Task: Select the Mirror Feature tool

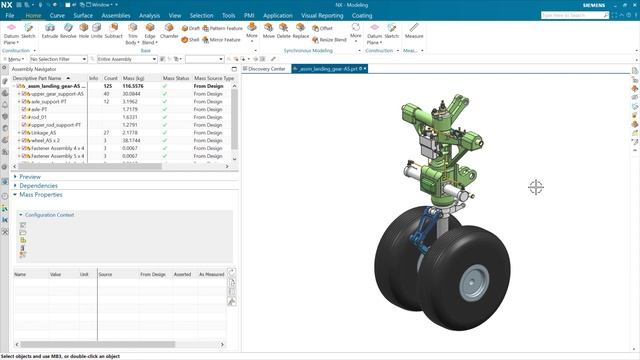Action: (221, 40)
